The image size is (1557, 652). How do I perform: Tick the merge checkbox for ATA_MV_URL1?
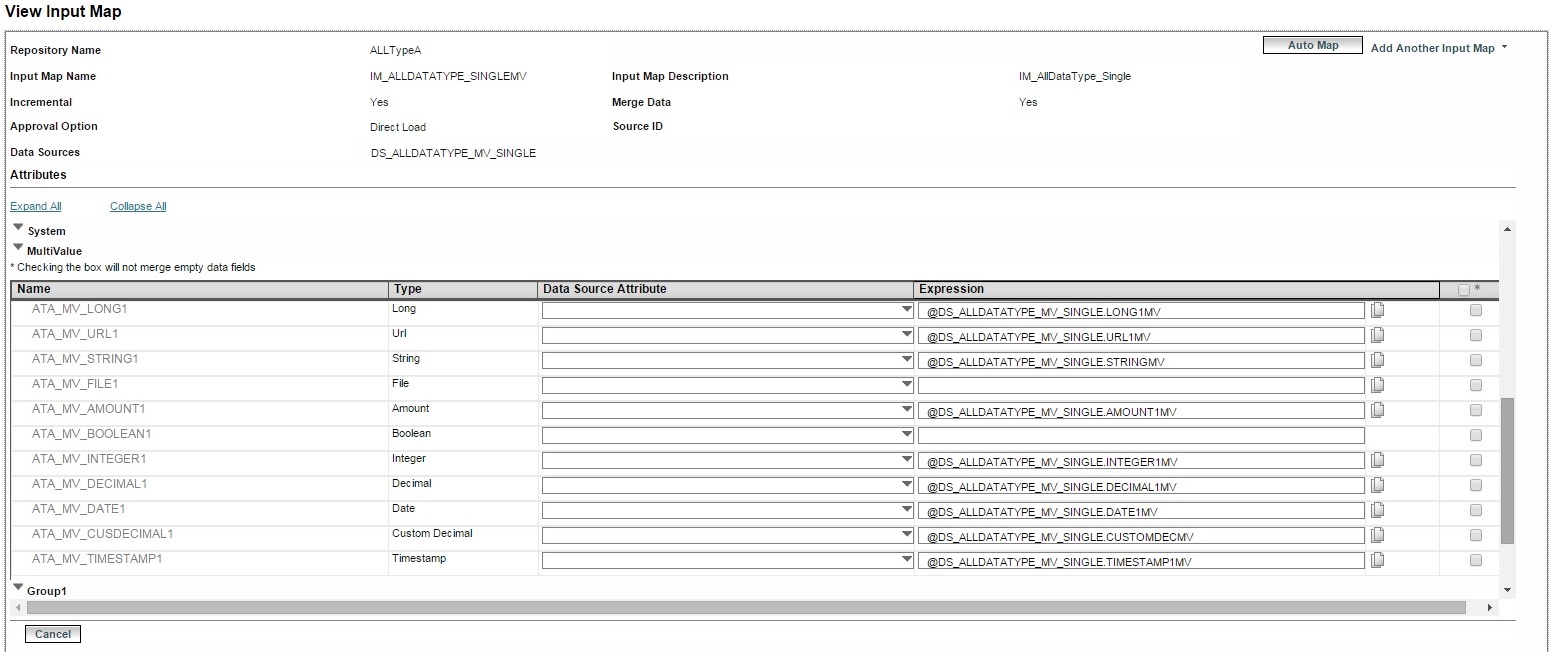coord(1476,335)
